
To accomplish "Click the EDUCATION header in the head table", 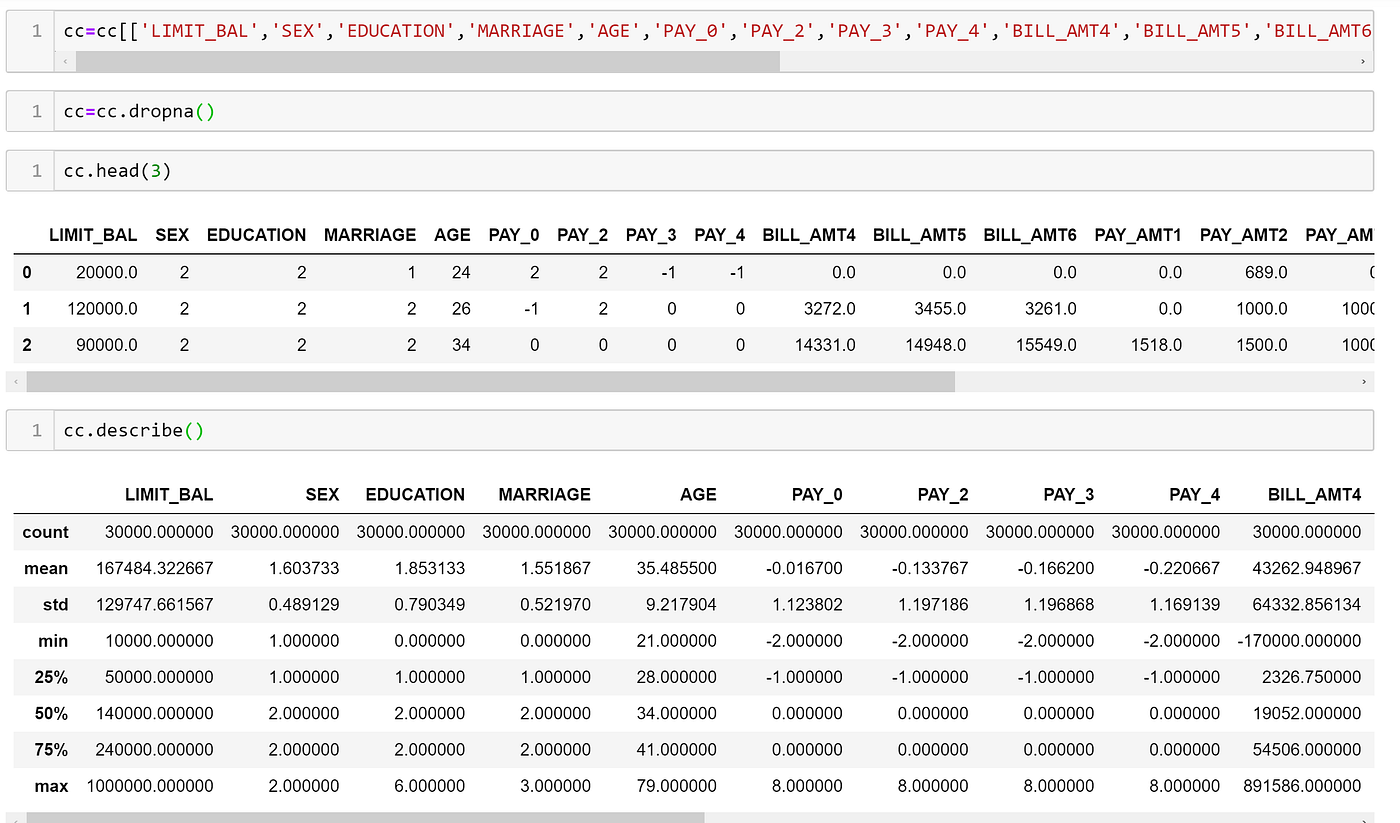I will pyautogui.click(x=256, y=235).
